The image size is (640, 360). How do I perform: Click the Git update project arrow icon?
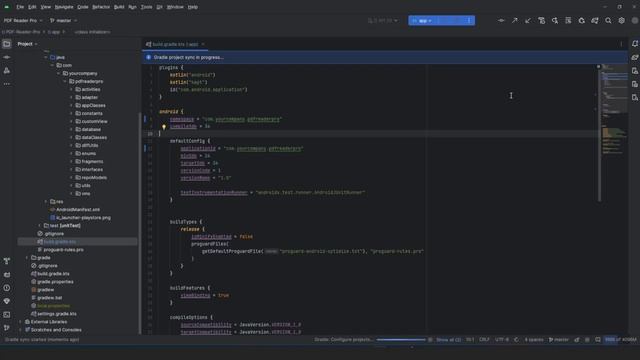pyautogui.click(x=528, y=20)
